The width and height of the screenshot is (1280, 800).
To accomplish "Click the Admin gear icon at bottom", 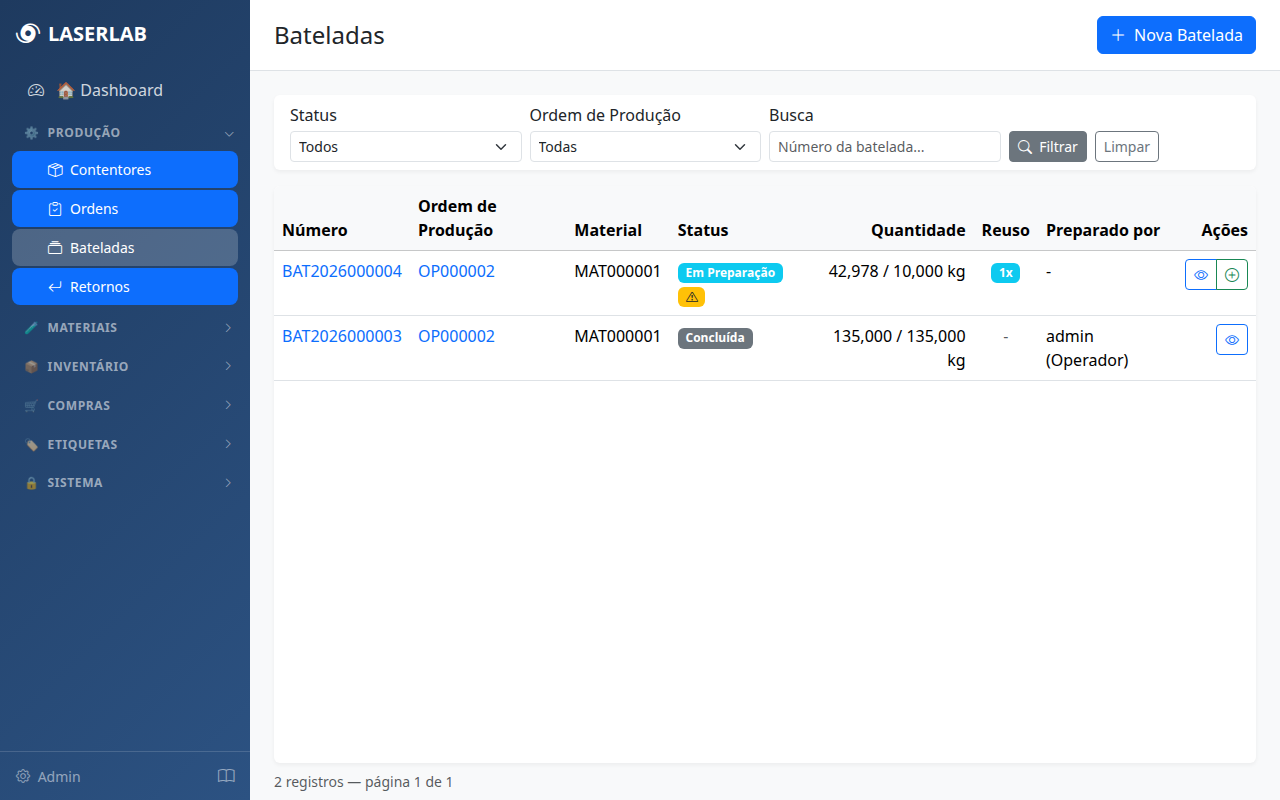I will [x=22, y=776].
